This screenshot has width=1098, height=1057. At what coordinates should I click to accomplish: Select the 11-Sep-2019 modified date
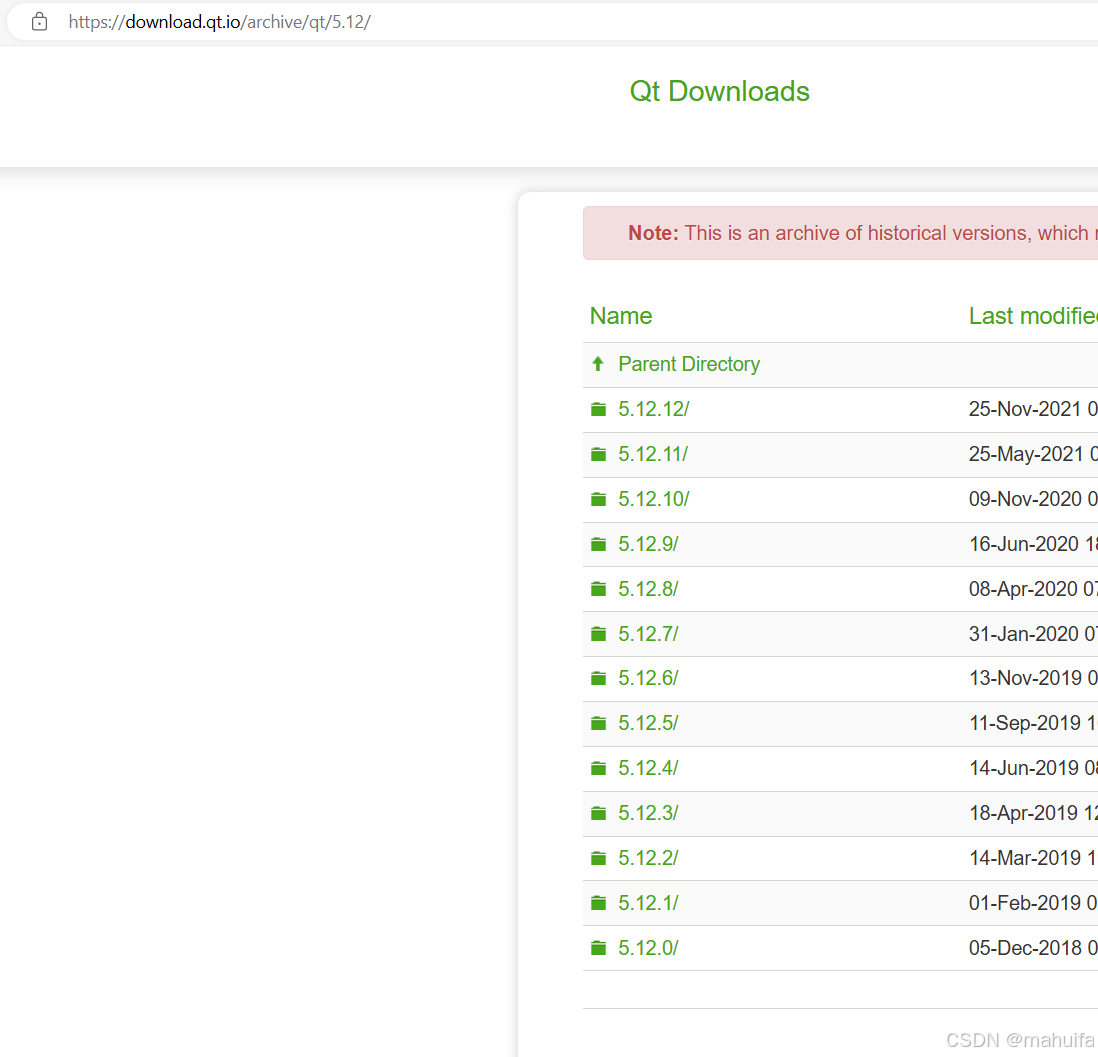point(1025,723)
